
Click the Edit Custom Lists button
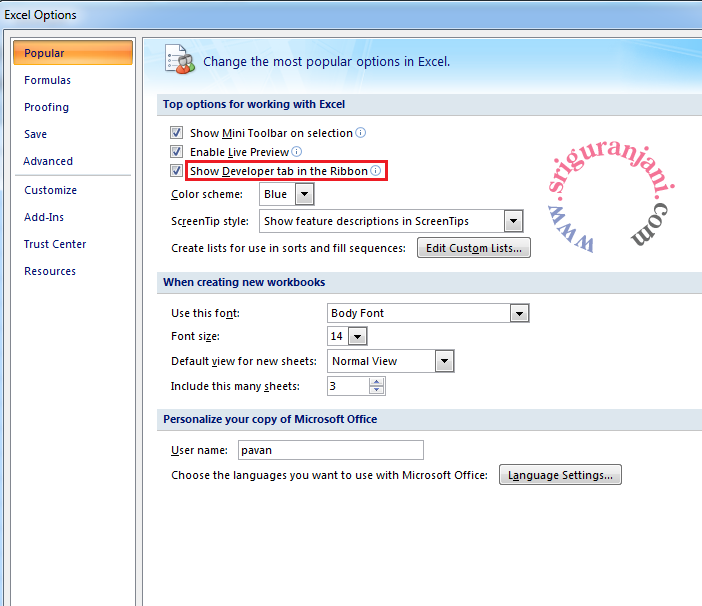point(474,248)
